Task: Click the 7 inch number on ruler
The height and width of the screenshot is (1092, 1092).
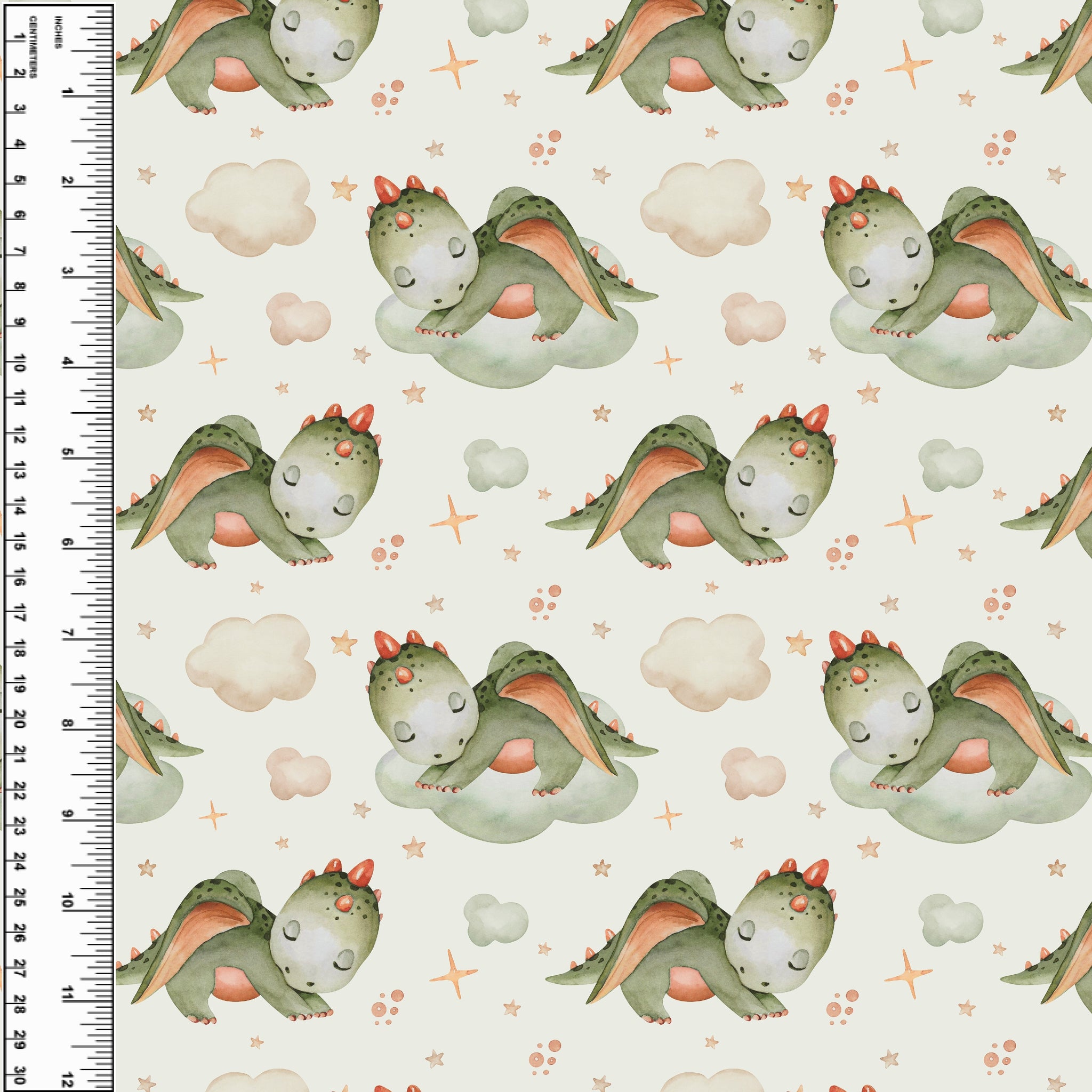Action: coord(69,633)
